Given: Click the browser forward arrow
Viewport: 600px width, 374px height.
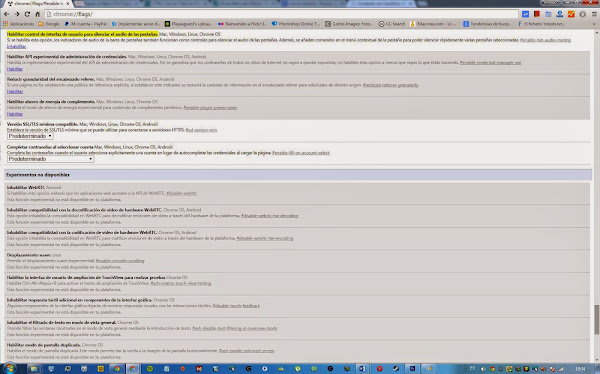Looking at the screenshot, I should coord(17,14).
